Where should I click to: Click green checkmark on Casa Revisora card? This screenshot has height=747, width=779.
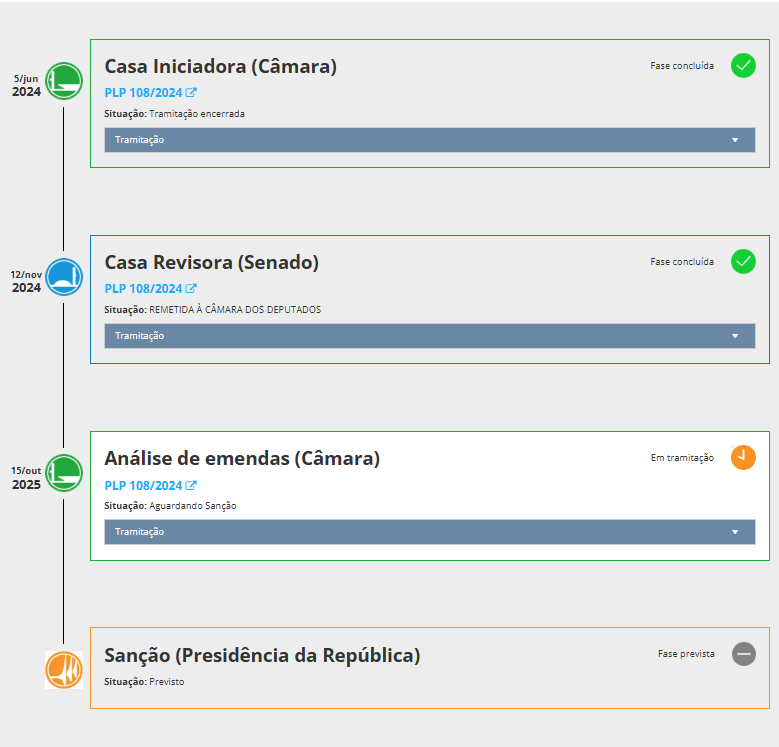[743, 262]
